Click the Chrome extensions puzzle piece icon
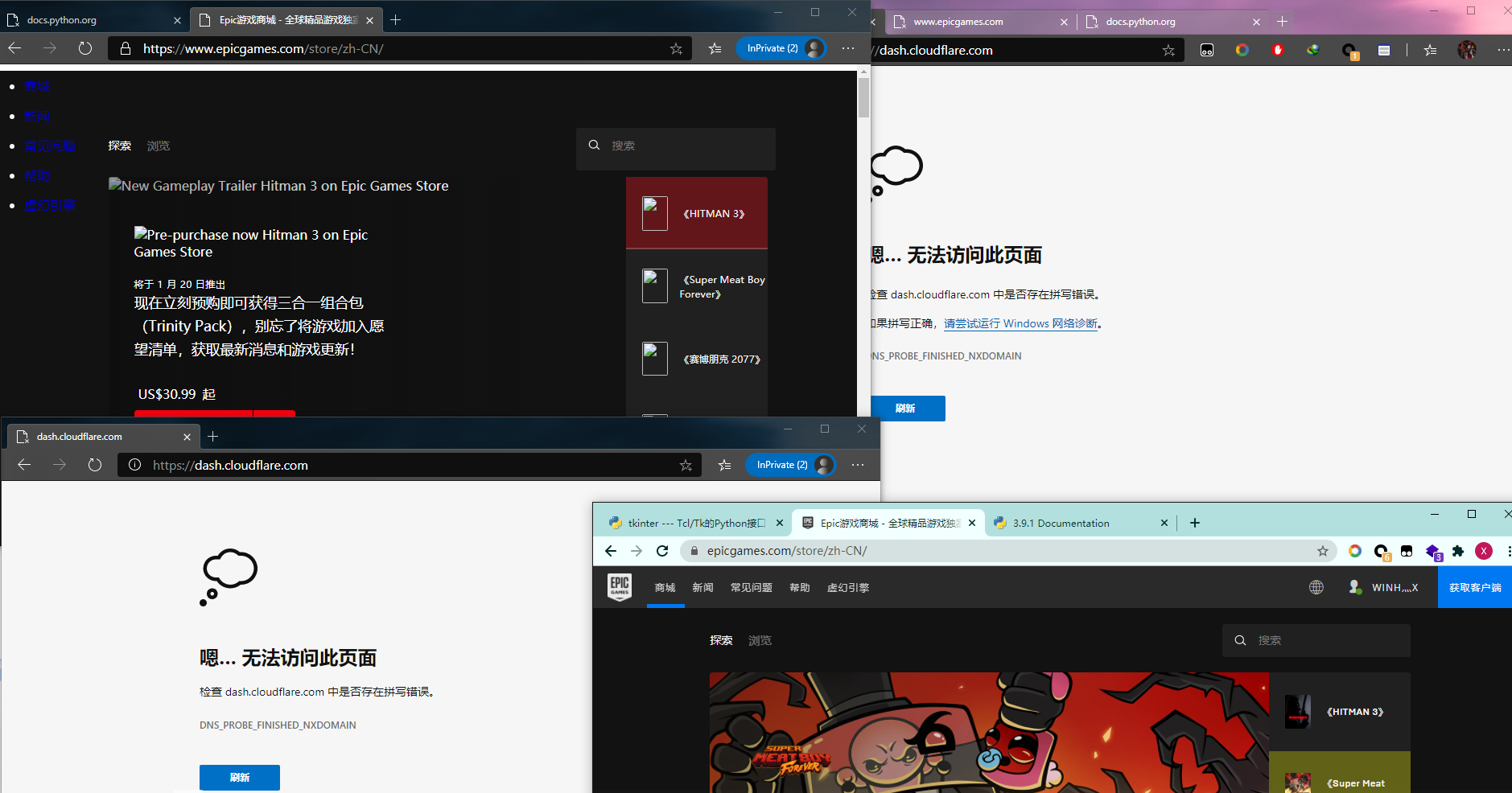Viewport: 1512px width, 793px height. tap(1459, 551)
